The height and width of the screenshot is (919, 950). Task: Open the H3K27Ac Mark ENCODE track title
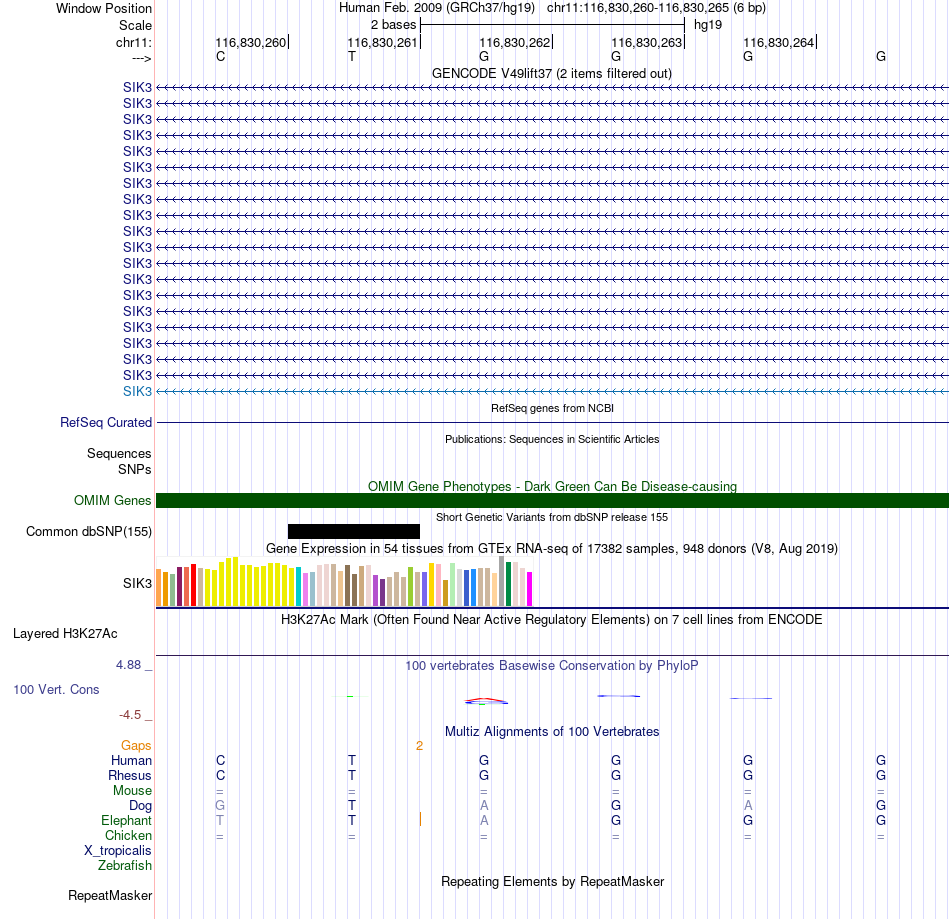[x=552, y=619]
